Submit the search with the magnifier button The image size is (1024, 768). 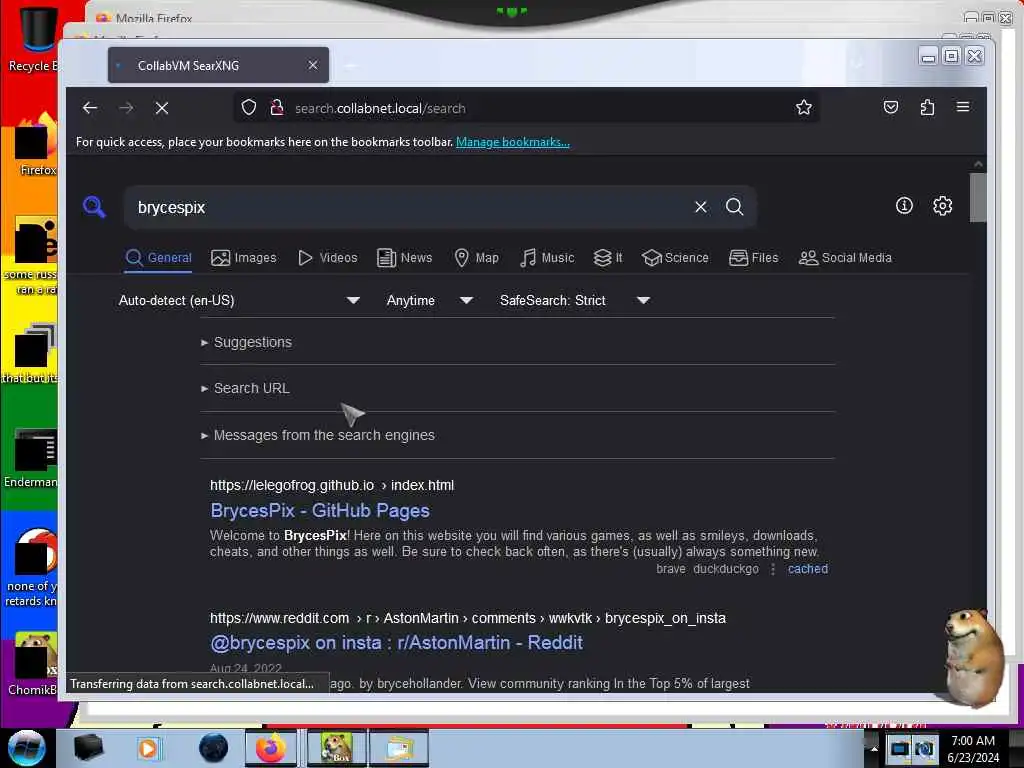[x=735, y=207]
